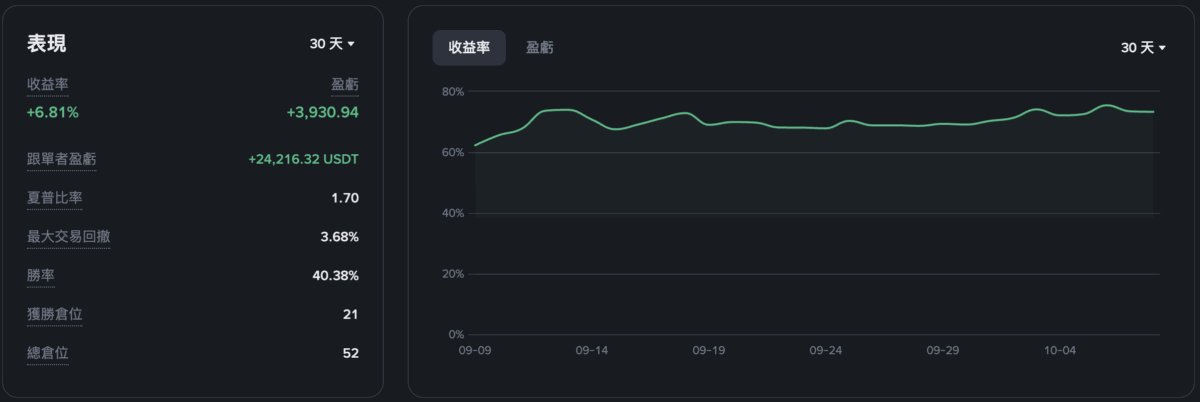
Task: Switch to the 盈虧 chart tab
Action: pos(540,48)
